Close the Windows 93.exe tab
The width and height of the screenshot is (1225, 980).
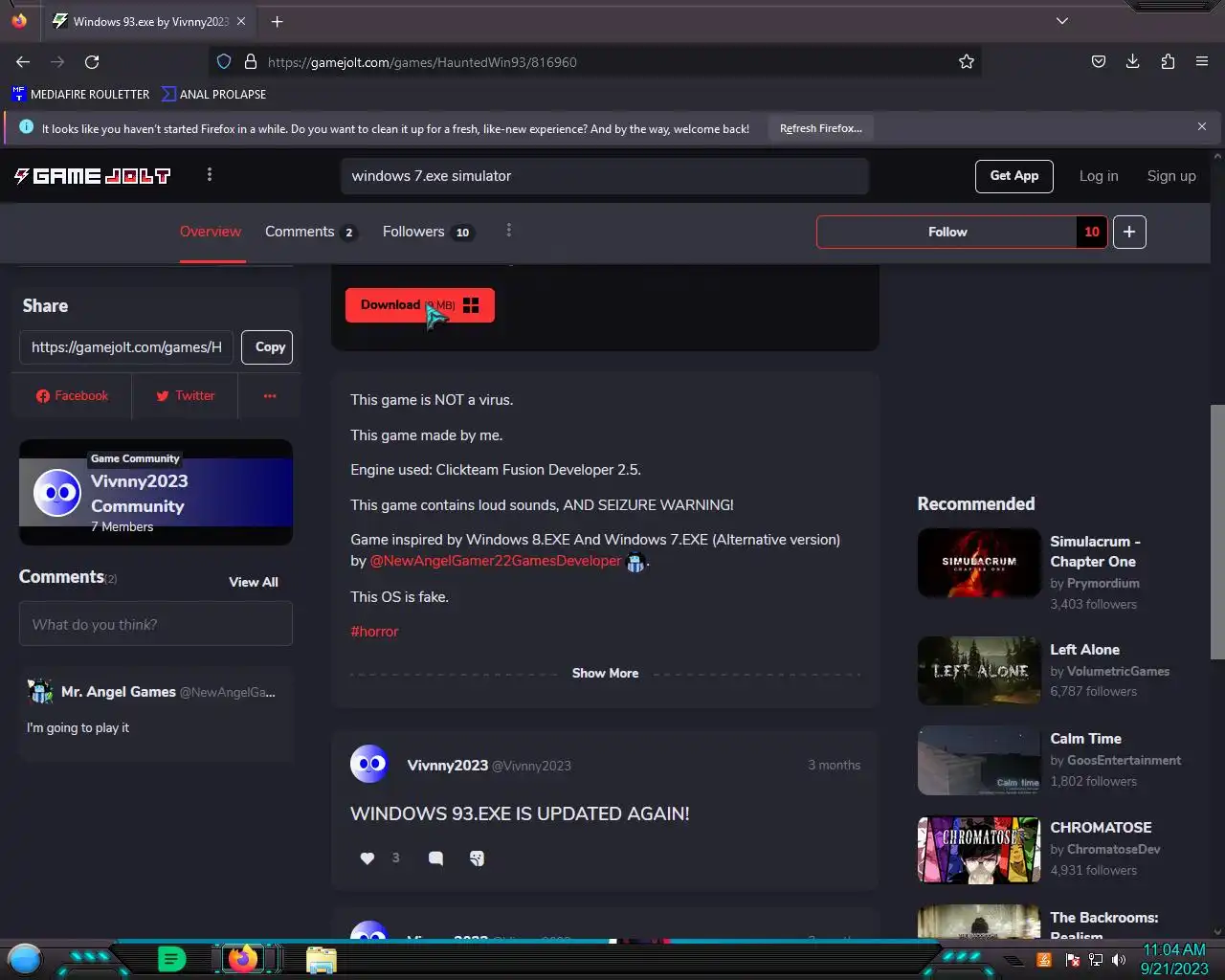tap(240, 21)
